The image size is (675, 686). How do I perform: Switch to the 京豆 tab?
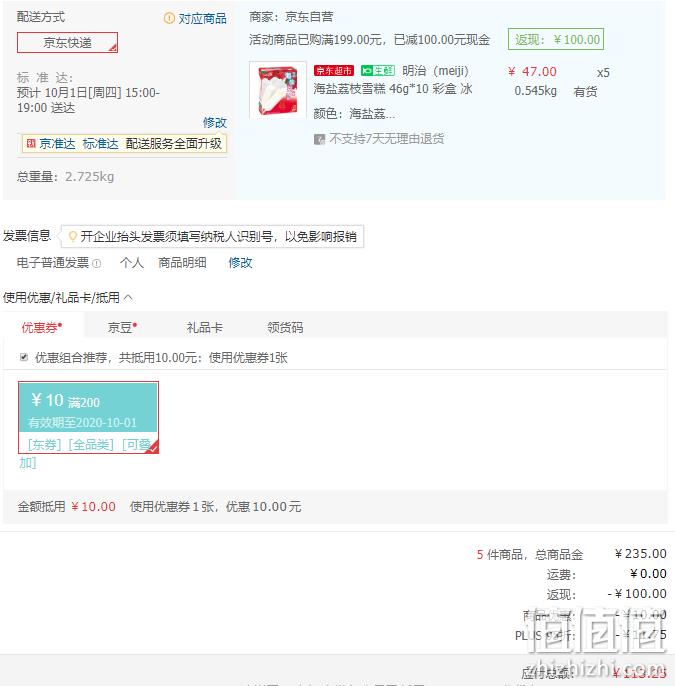click(x=122, y=327)
